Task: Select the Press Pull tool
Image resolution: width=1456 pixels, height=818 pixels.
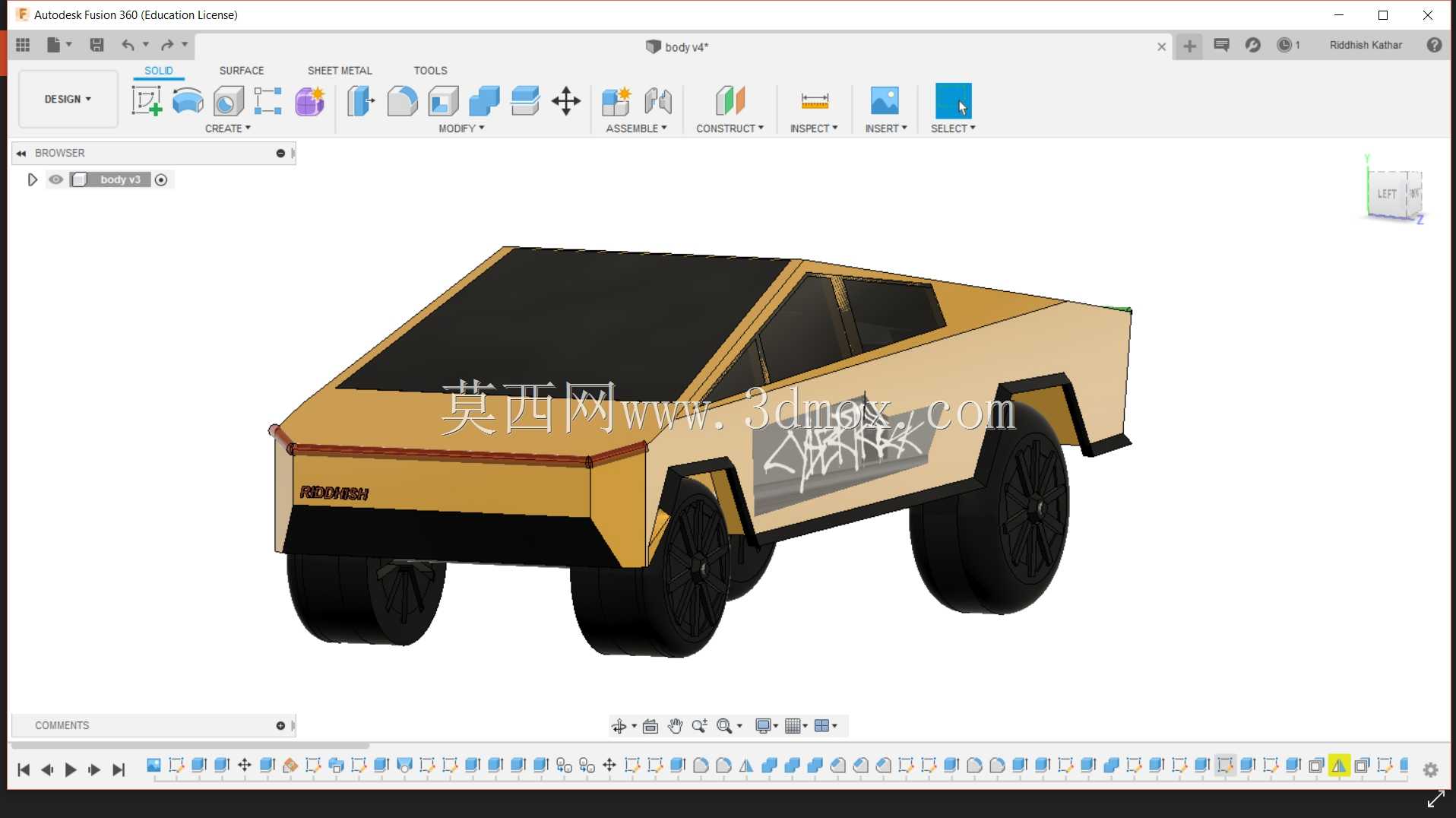Action: click(x=361, y=100)
